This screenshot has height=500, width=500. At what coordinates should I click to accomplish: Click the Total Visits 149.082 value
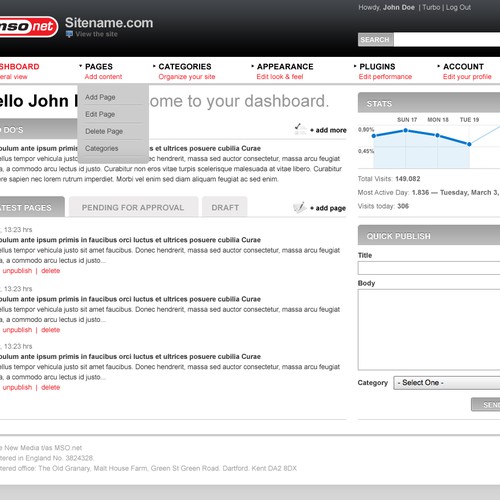click(408, 179)
